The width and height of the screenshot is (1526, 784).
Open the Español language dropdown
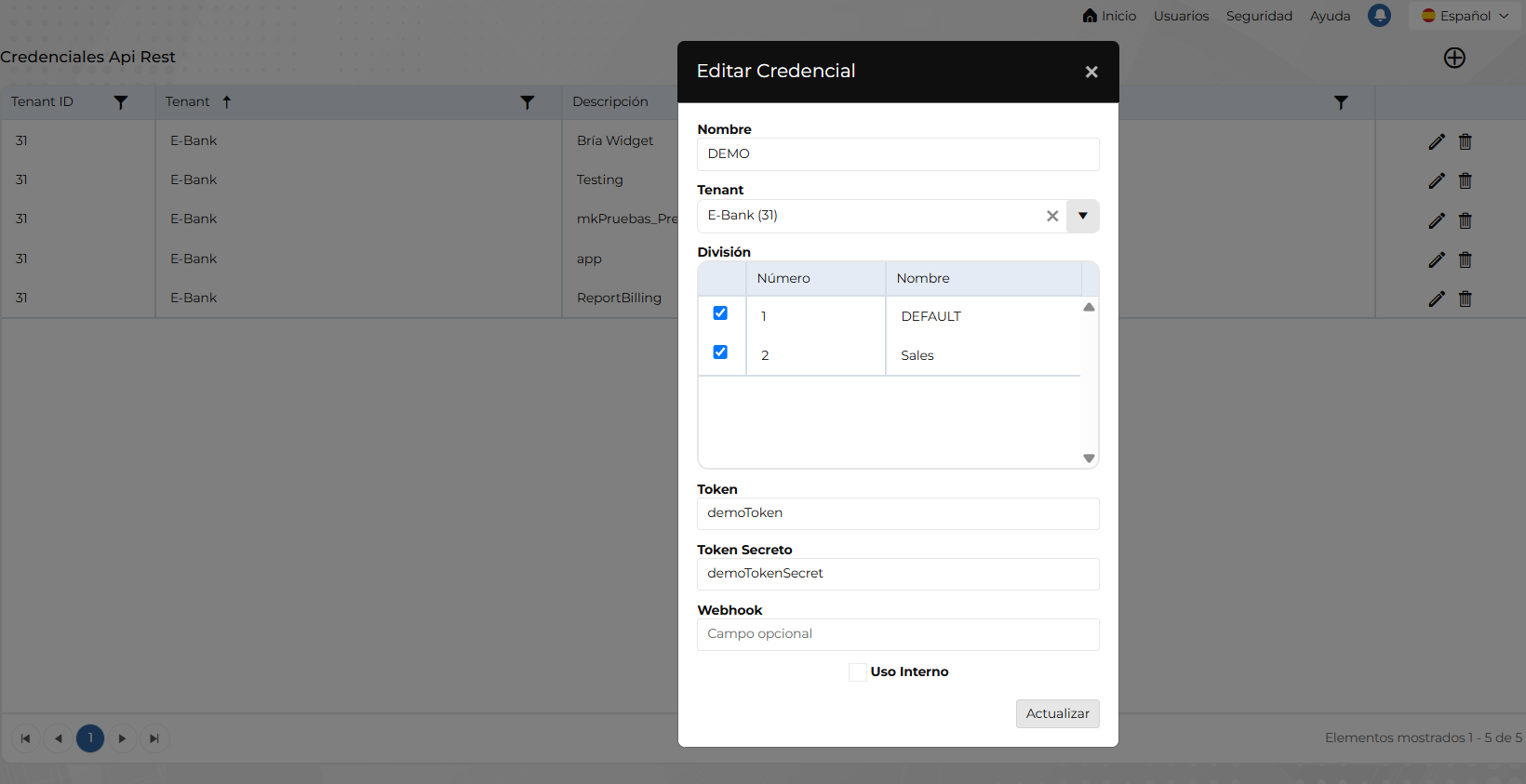[x=1465, y=16]
